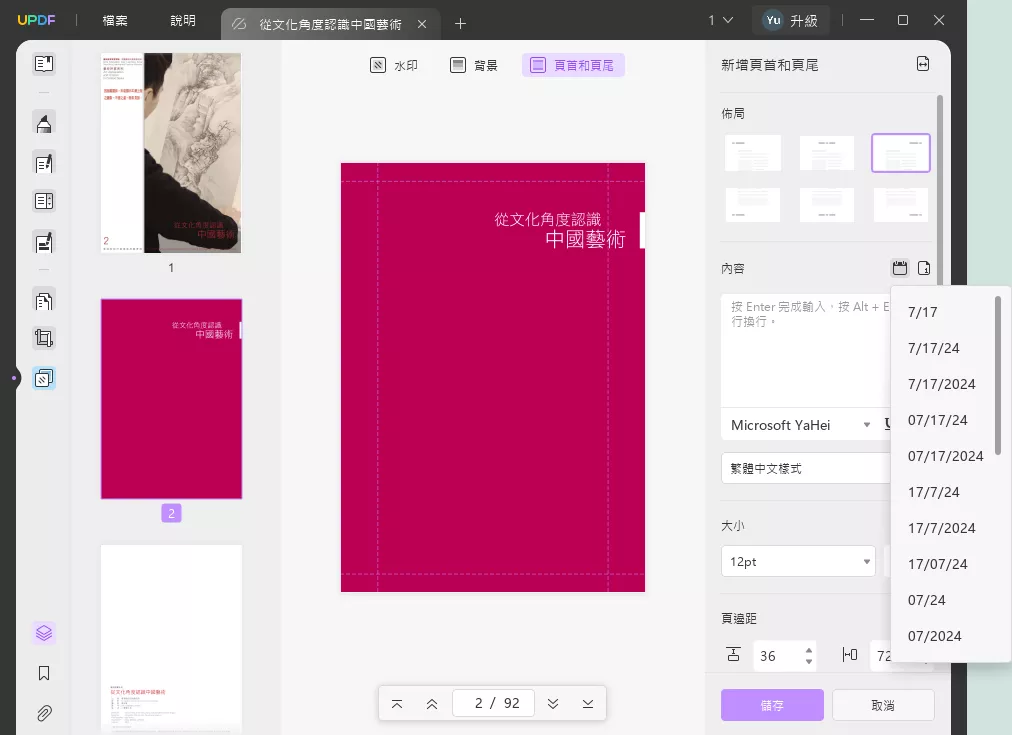Open the Bookmarks panel icon
This screenshot has width=1012, height=735.
coord(44,673)
